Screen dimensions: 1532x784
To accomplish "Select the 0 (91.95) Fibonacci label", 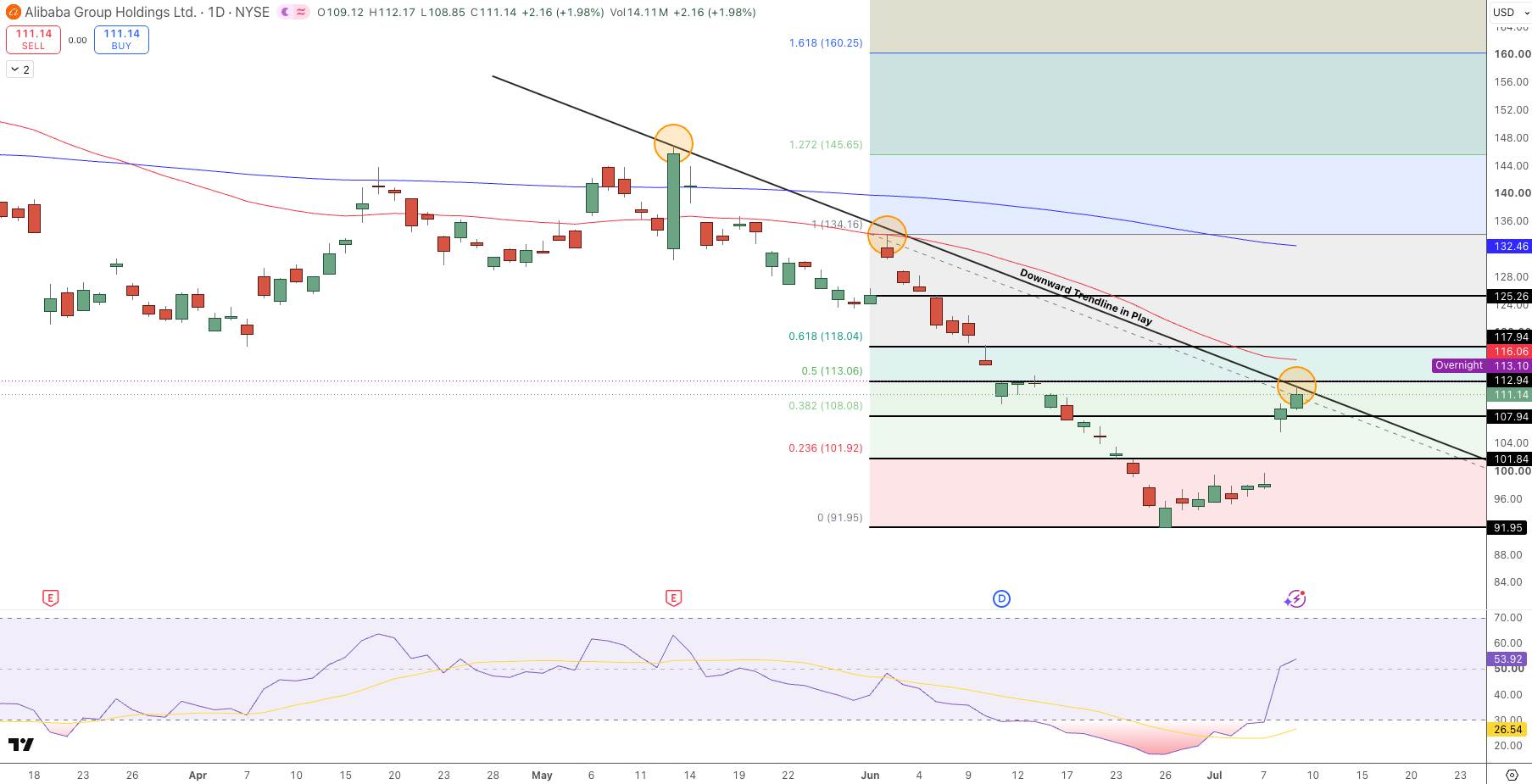I will [839, 517].
